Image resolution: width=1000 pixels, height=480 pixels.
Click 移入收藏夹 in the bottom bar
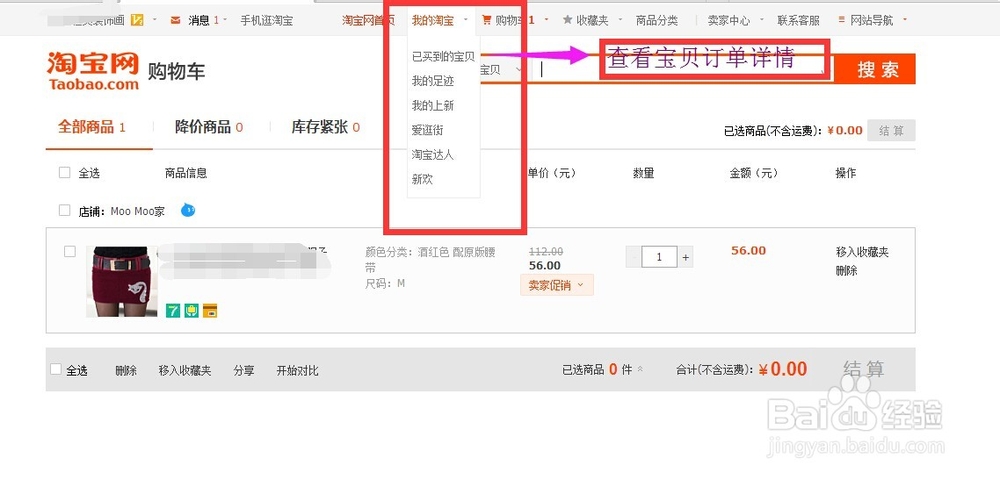pos(185,370)
